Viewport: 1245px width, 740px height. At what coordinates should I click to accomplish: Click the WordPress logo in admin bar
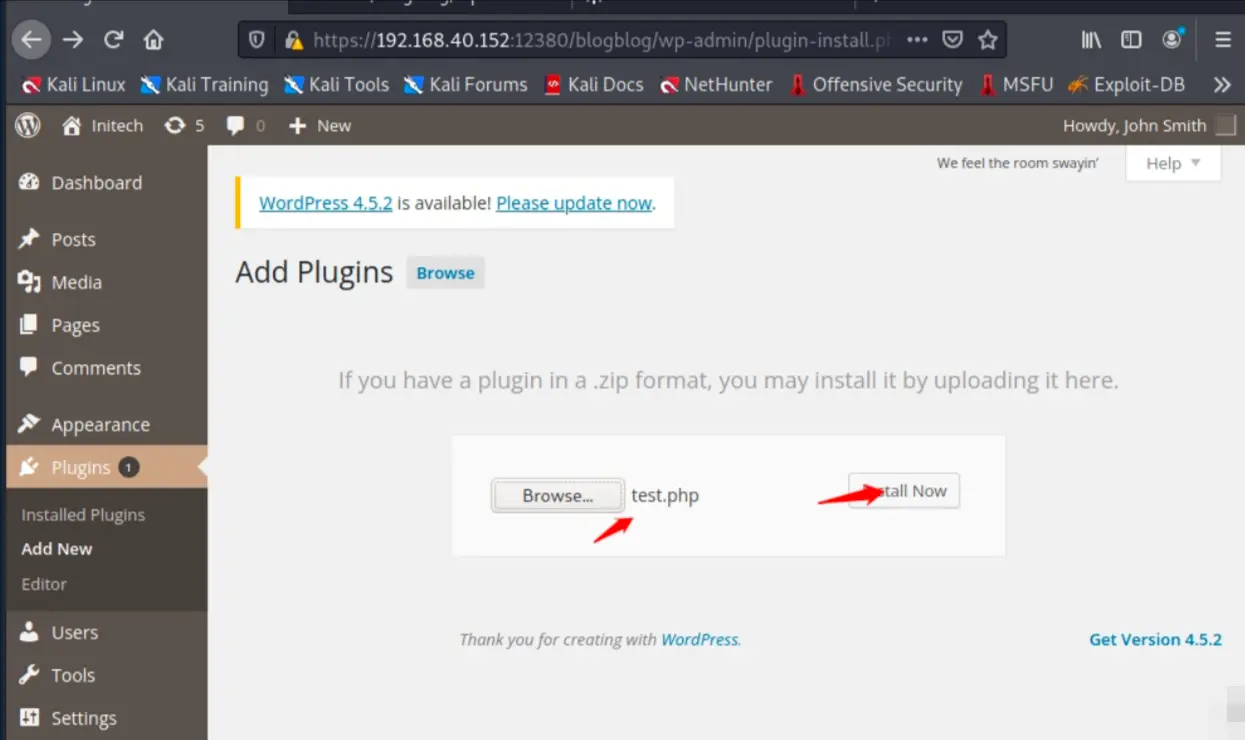(x=28, y=126)
